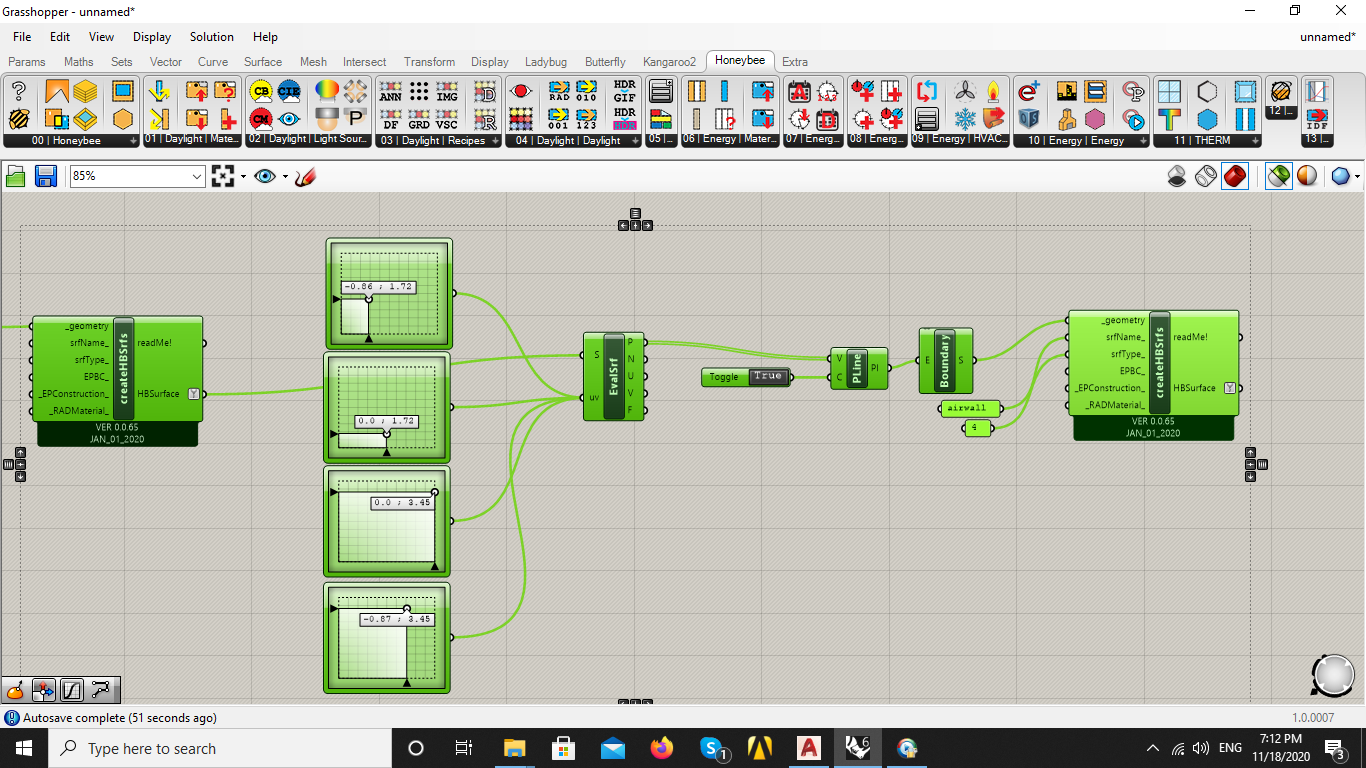1366x768 pixels.
Task: Click MD slider grip showing -0.87 ; 3.45
Action: (x=406, y=608)
